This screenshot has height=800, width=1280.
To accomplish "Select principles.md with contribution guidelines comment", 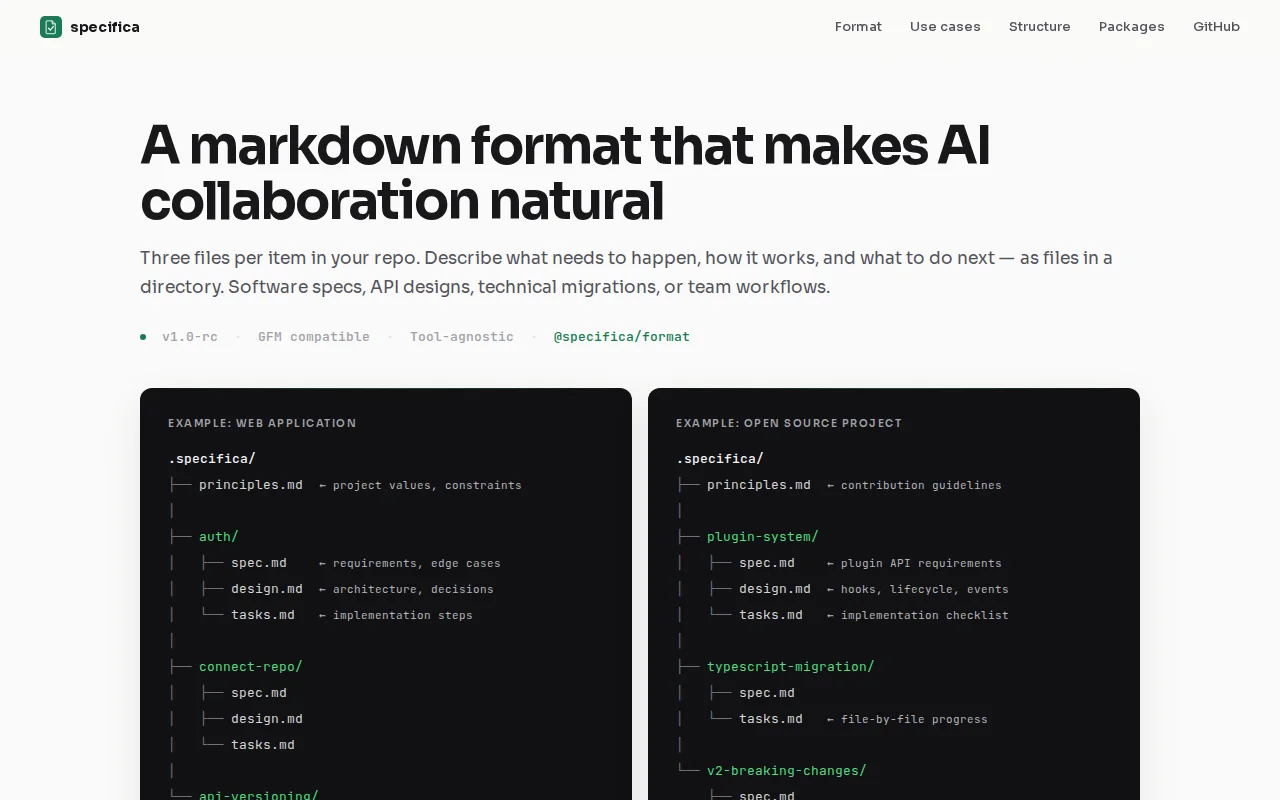I will 759,485.
